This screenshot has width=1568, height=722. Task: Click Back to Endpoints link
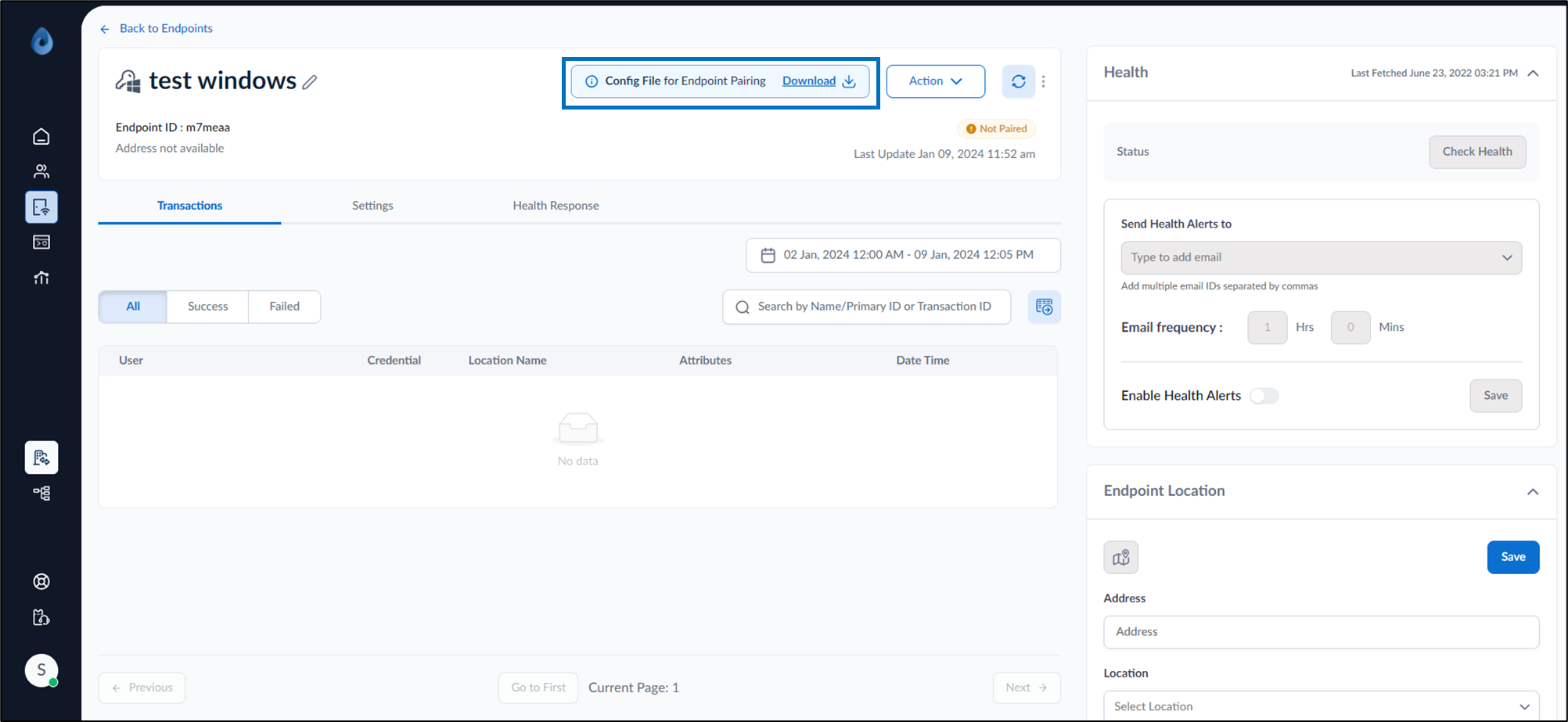[156, 28]
